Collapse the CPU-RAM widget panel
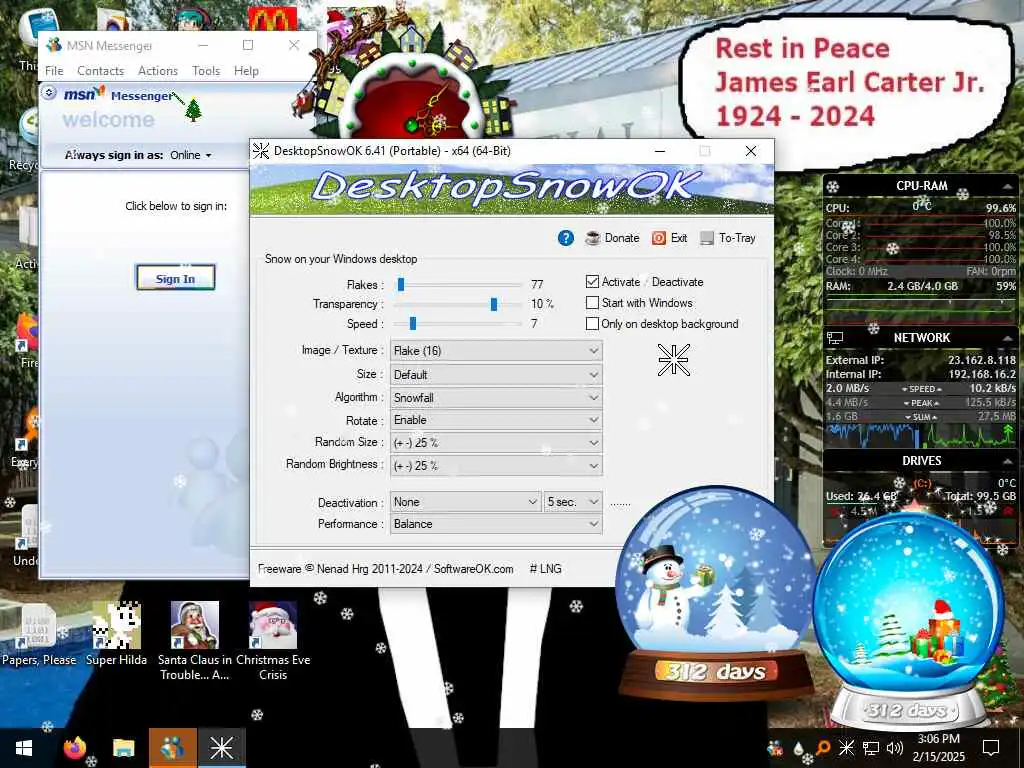Screen dimensions: 1024x768 click(1008, 186)
